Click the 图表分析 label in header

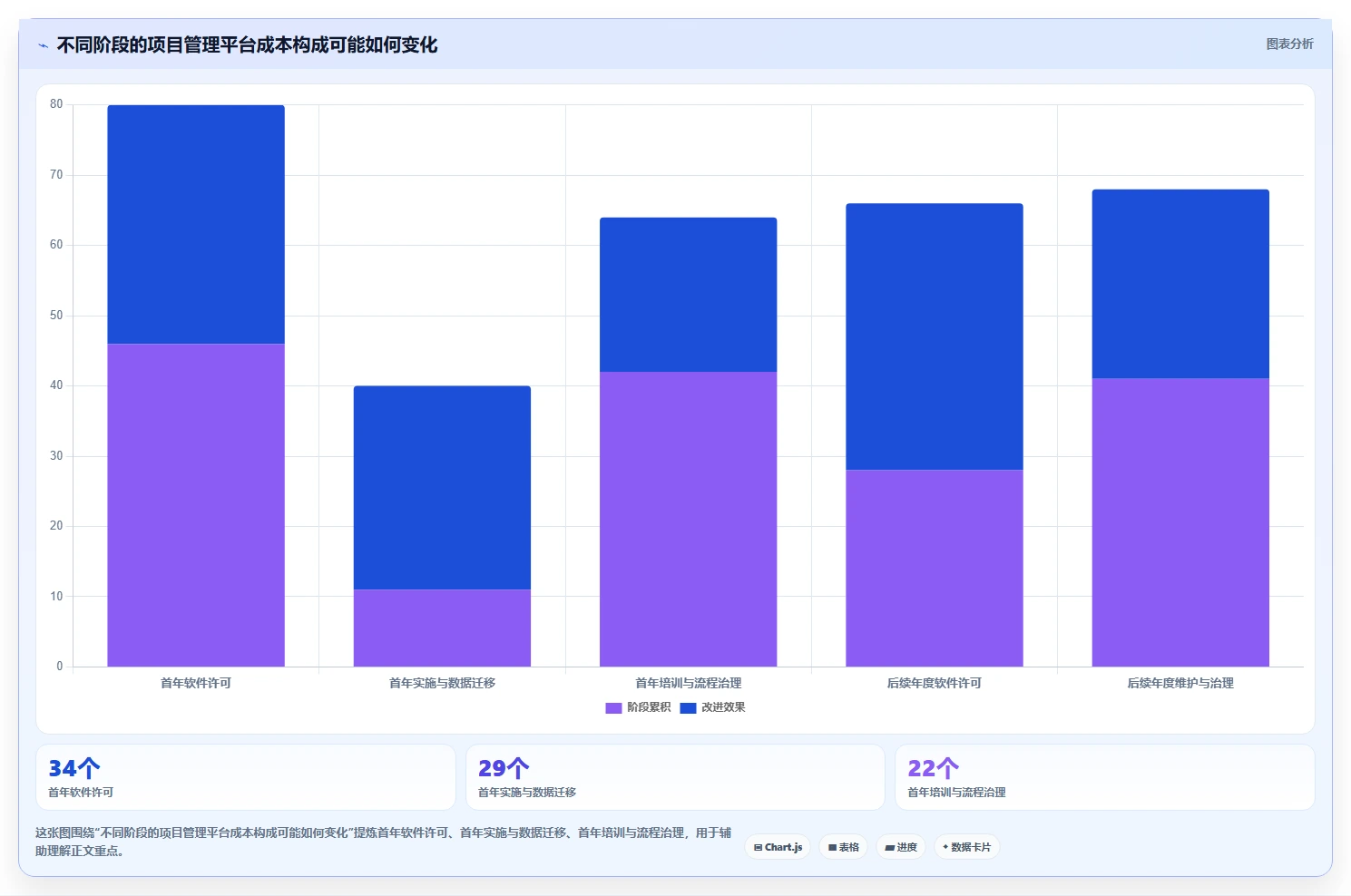click(x=1289, y=44)
